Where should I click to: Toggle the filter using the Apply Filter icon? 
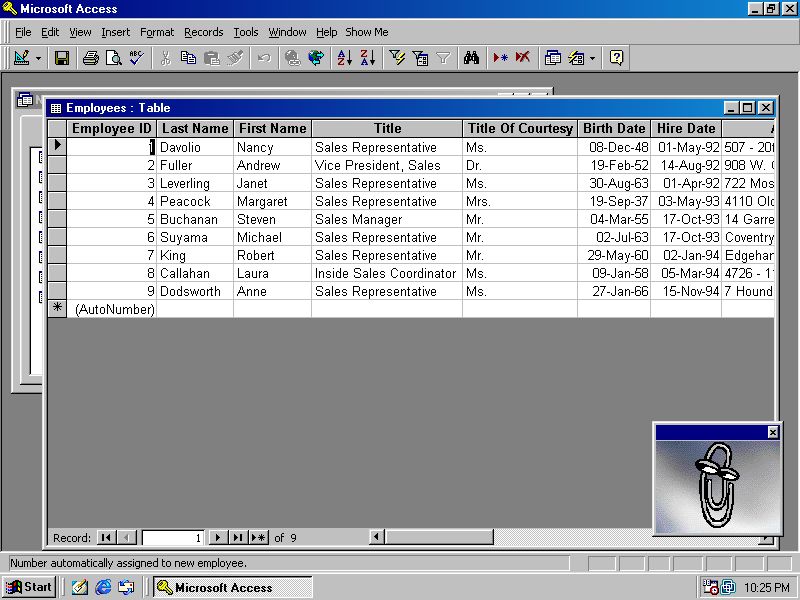pyautogui.click(x=444, y=57)
